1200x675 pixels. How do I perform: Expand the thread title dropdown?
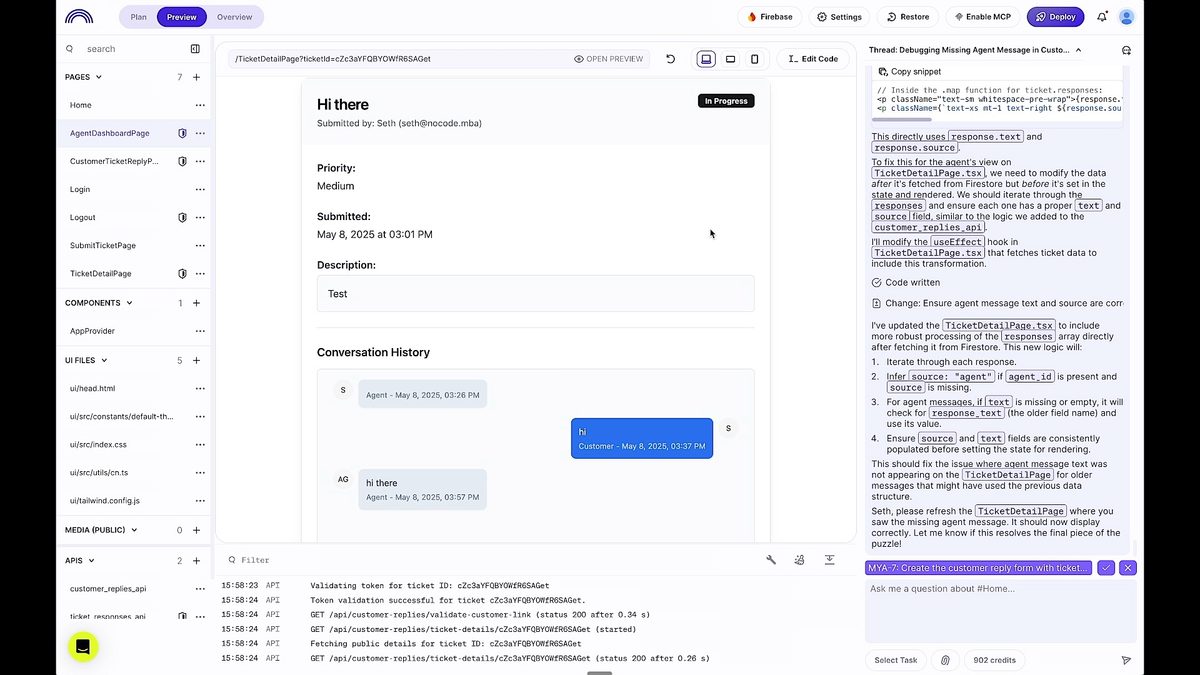(1078, 49)
